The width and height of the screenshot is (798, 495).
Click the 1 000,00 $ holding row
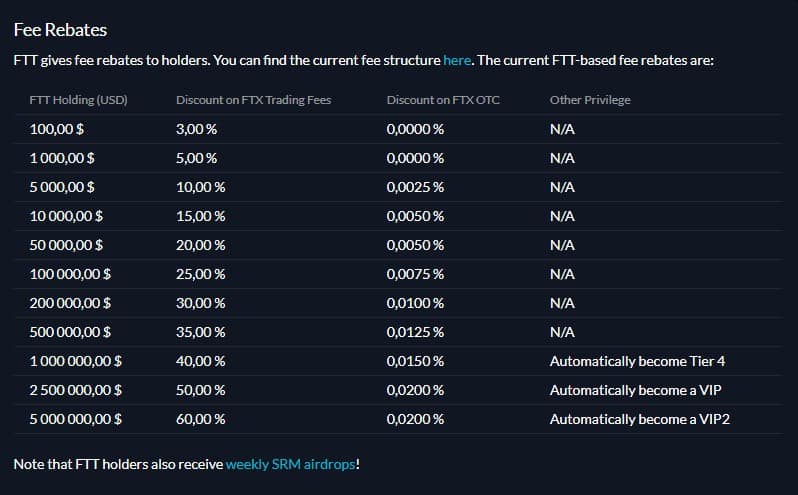(x=399, y=158)
